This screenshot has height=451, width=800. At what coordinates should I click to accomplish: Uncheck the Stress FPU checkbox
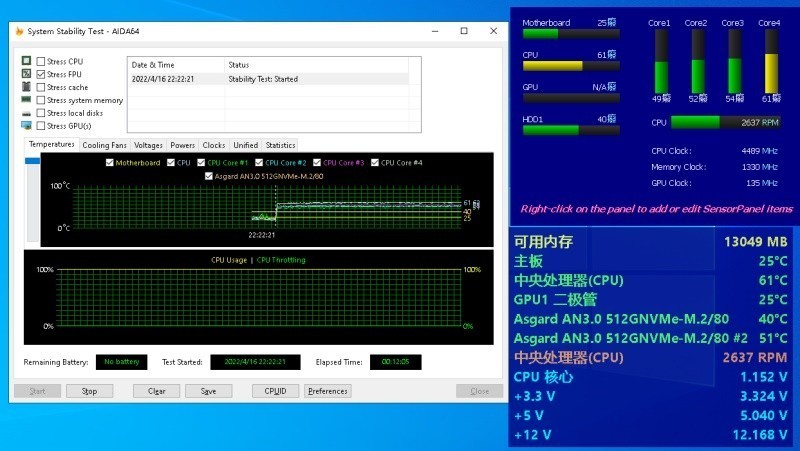[41, 74]
